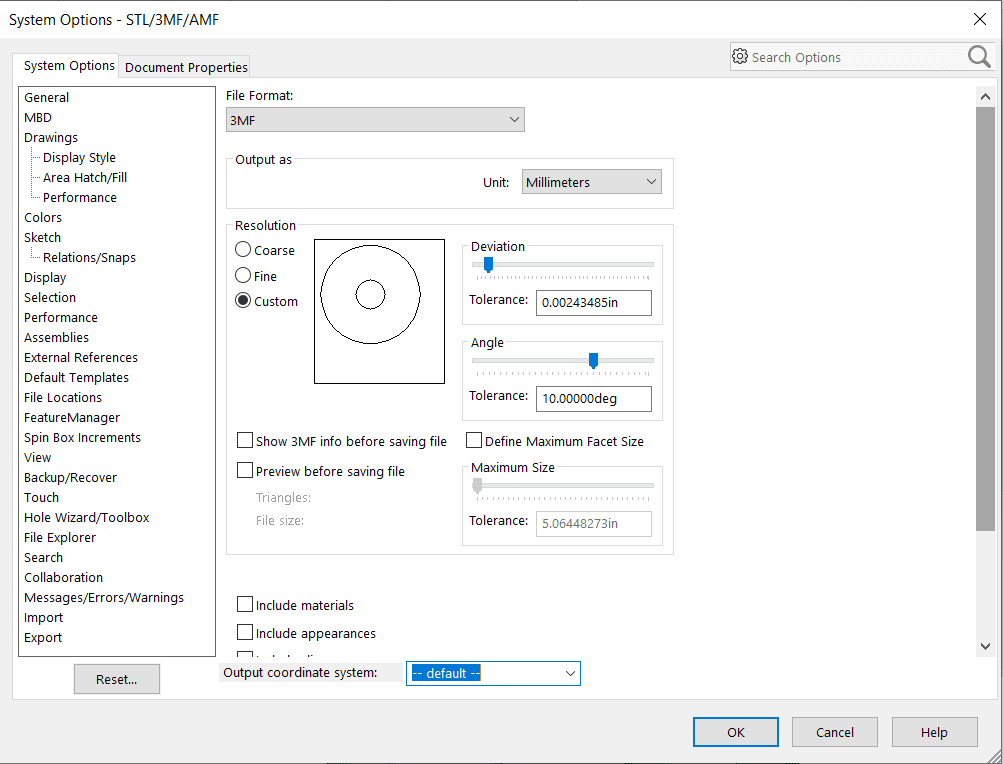Tick the Include materials checkbox
Image resolution: width=1003 pixels, height=764 pixels.
(244, 604)
